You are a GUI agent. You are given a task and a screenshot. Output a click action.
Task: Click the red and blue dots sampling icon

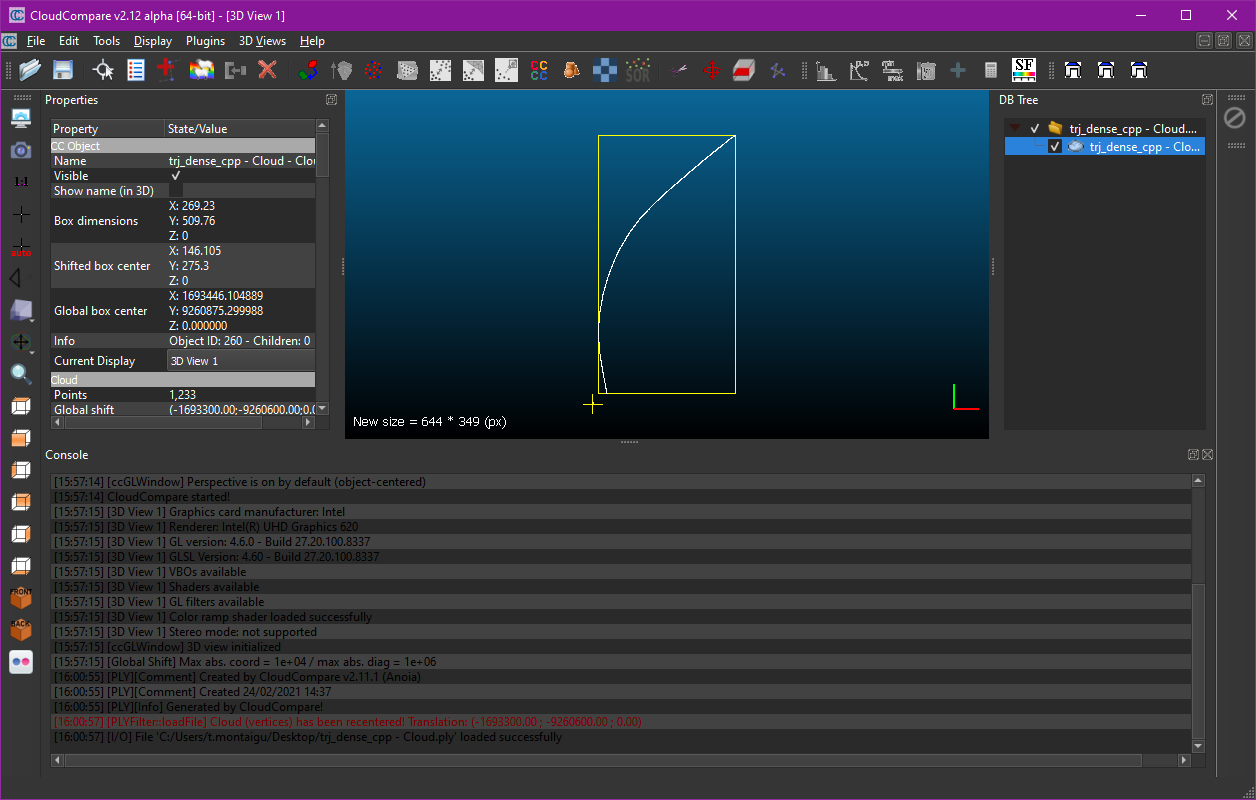pyautogui.click(x=374, y=70)
